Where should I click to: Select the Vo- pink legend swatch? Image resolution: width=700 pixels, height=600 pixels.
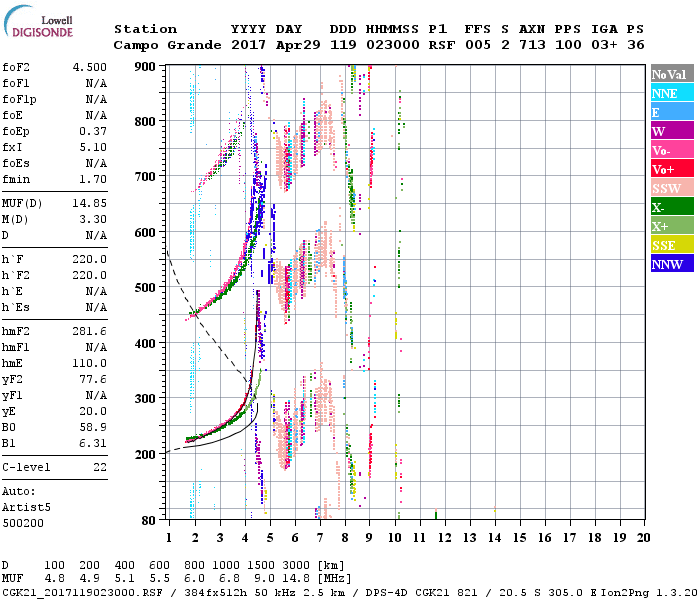tap(672, 150)
